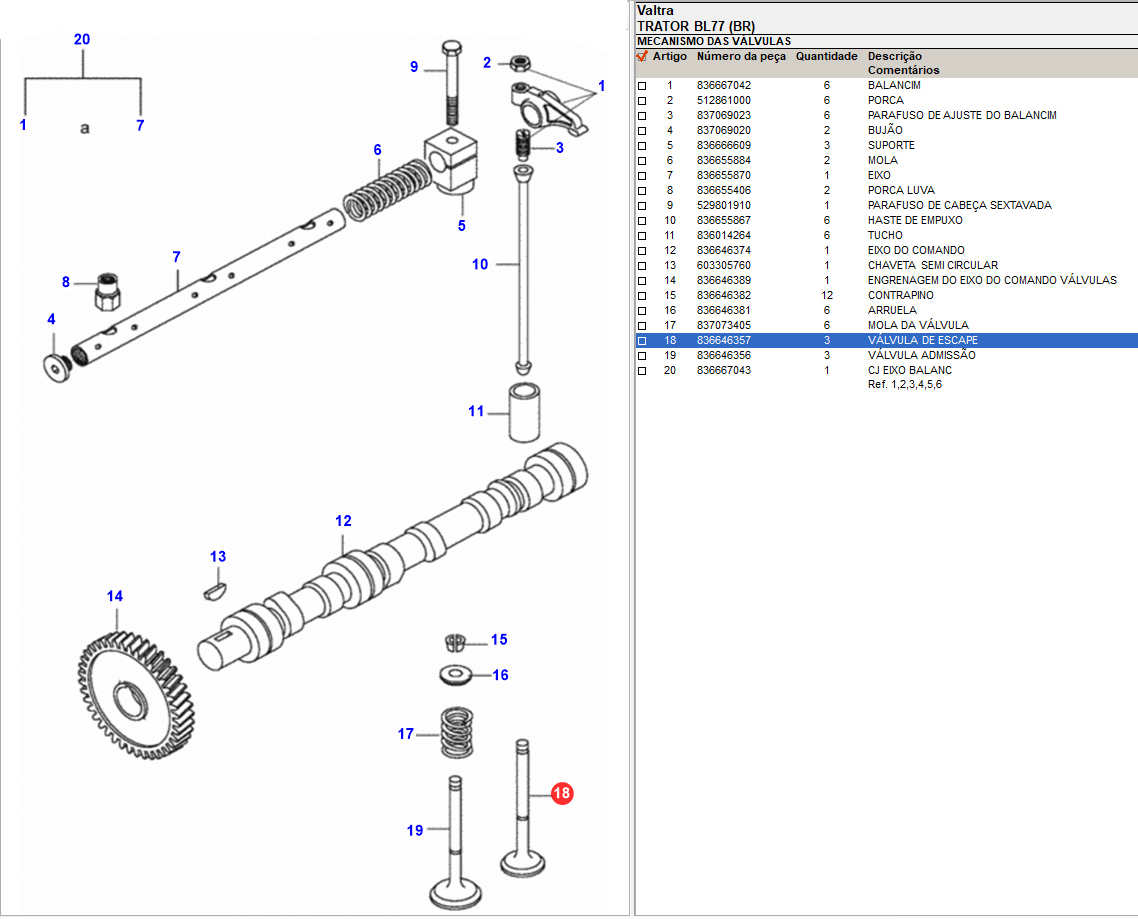Click the Artigo column header
Screen dimensions: 1138x919
tap(669, 57)
